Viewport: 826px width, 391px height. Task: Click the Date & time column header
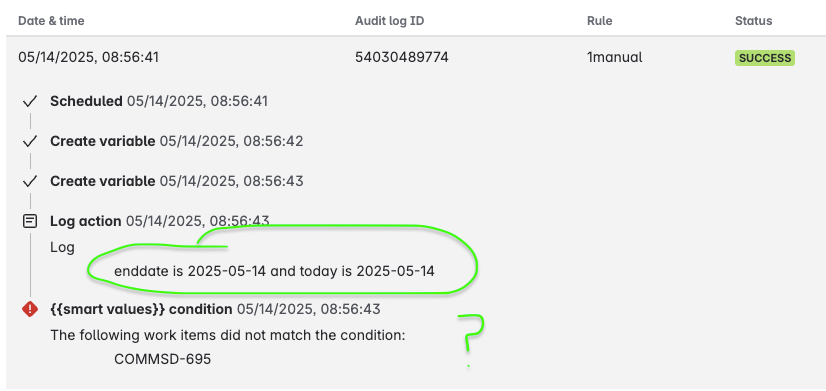(51, 21)
